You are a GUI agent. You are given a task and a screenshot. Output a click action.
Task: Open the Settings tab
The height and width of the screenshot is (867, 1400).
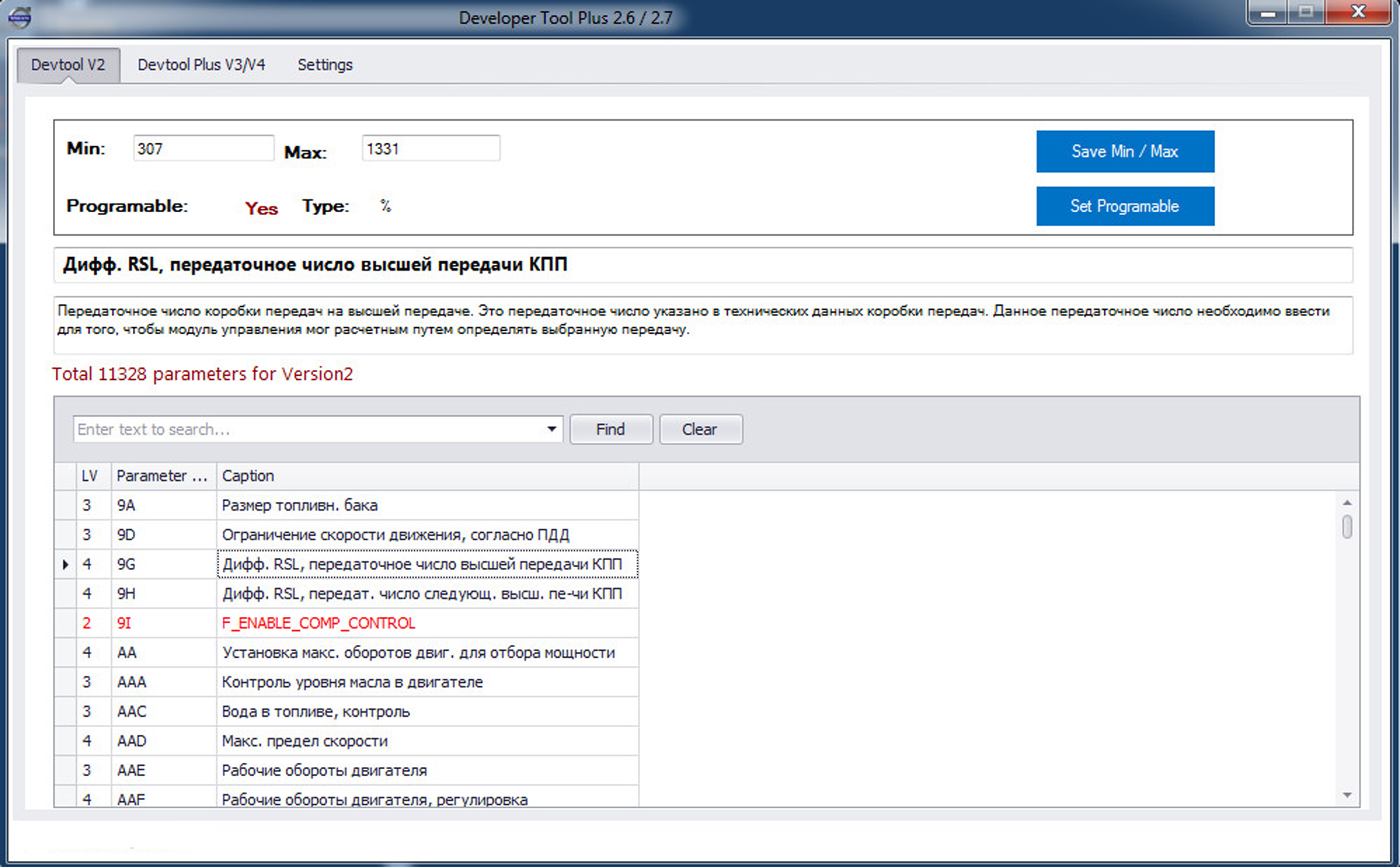325,65
